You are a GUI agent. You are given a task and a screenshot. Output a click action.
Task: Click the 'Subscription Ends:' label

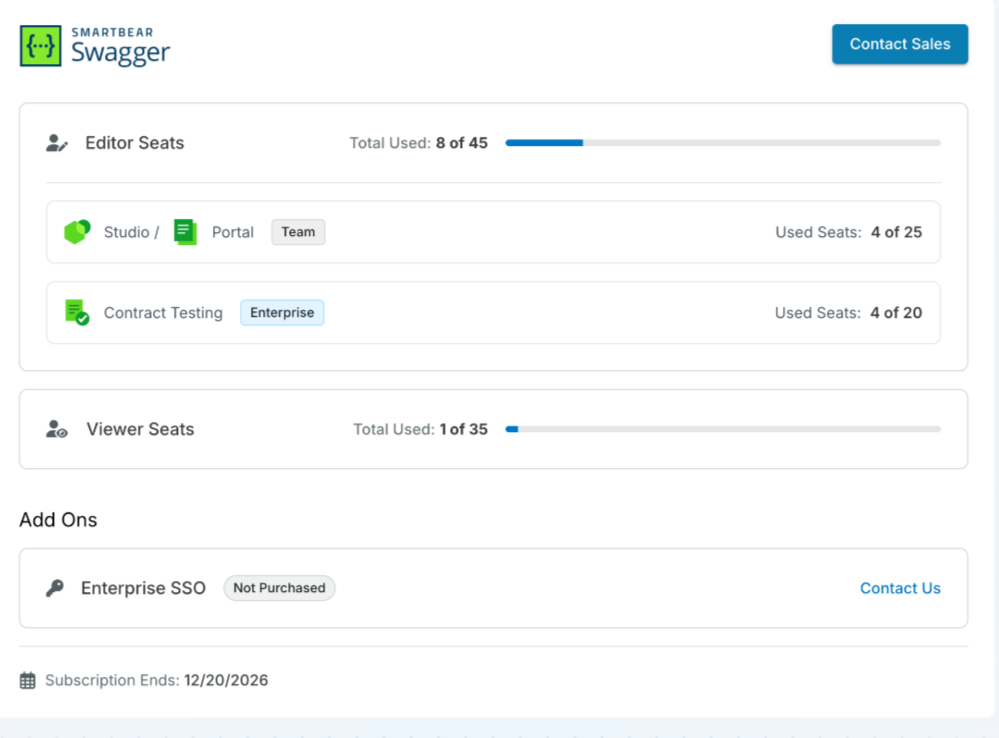[112, 680]
